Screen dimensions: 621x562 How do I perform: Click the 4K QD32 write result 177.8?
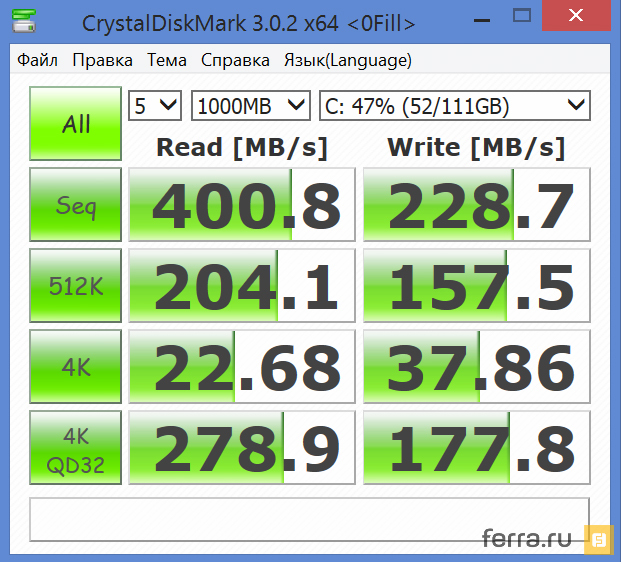pos(477,448)
